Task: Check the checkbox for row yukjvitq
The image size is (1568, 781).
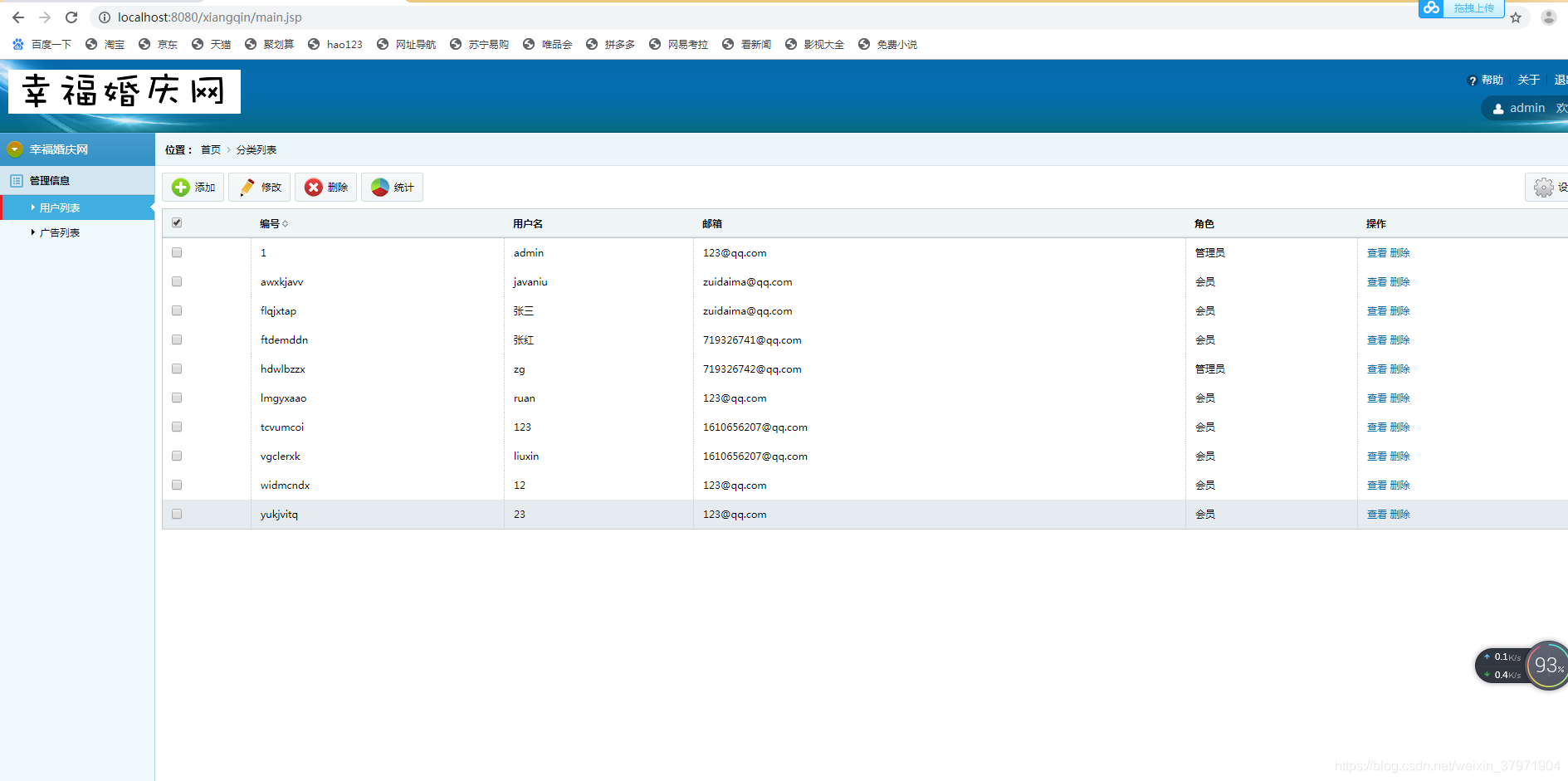Action: pos(177,514)
